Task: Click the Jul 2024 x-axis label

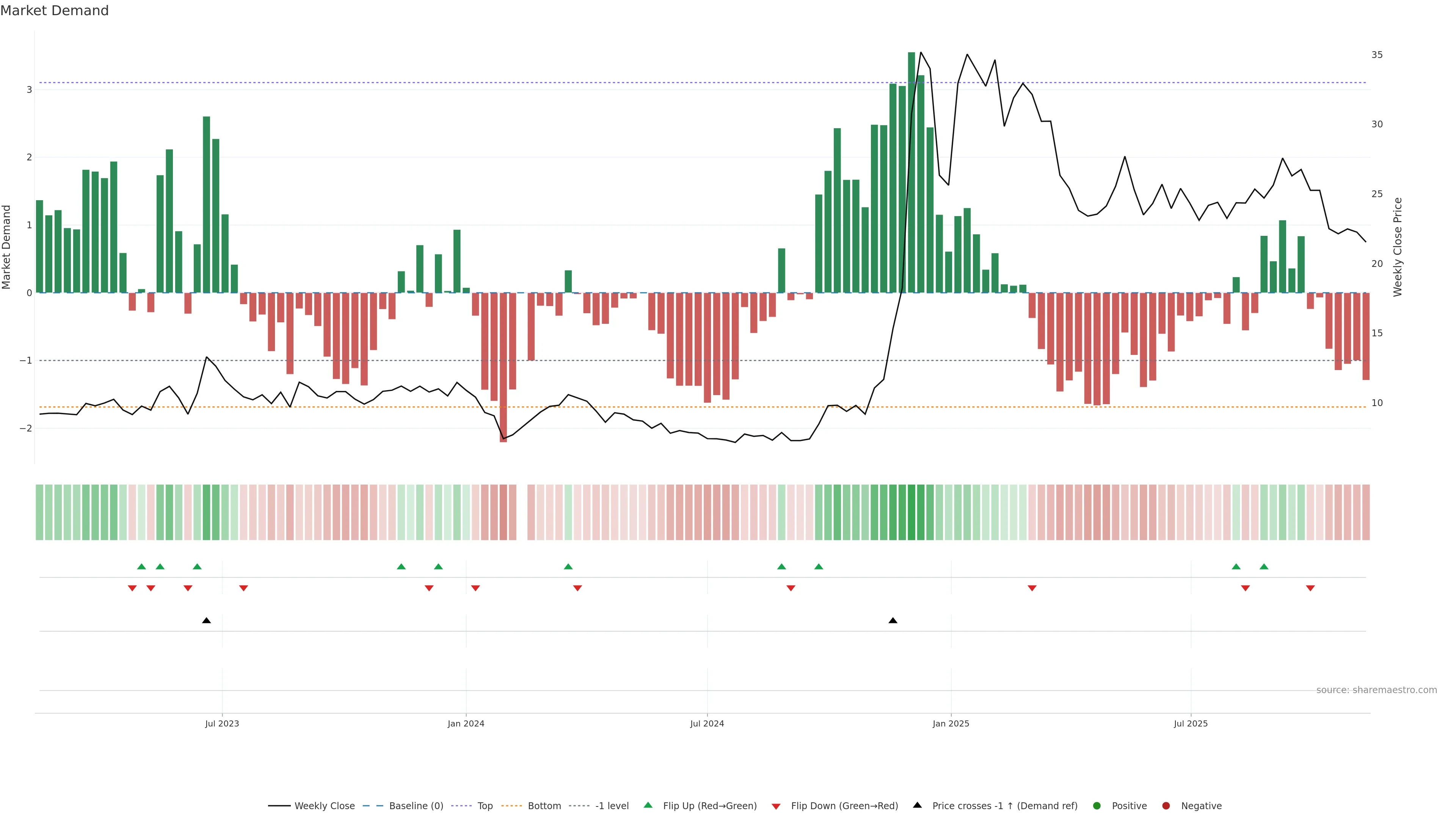Action: pyautogui.click(x=706, y=723)
